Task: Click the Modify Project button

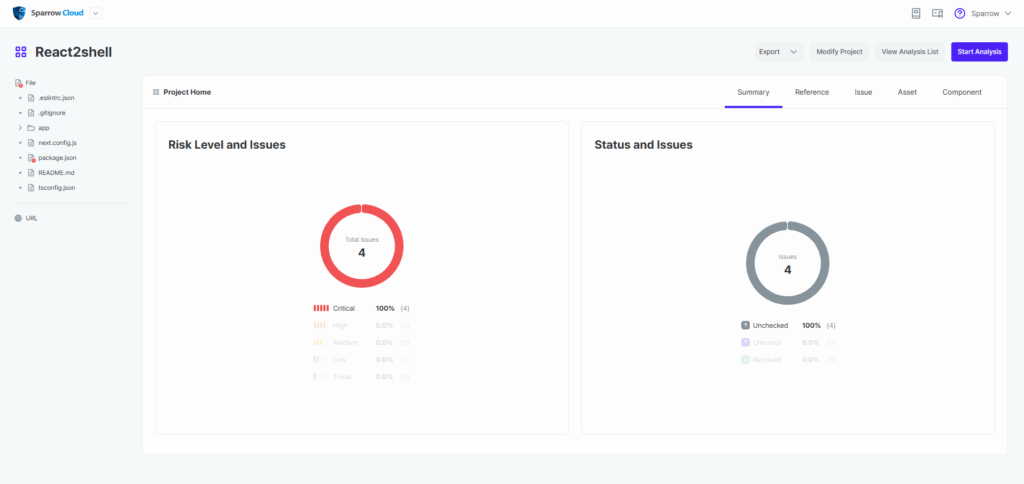Action: (839, 52)
